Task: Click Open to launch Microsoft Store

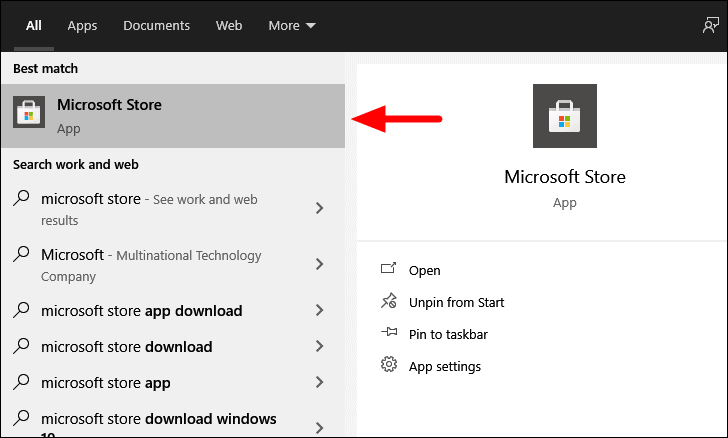Action: click(424, 270)
